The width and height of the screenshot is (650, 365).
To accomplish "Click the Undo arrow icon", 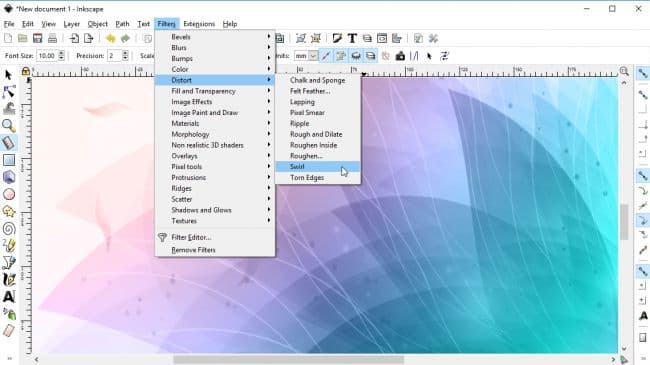I will [110, 39].
